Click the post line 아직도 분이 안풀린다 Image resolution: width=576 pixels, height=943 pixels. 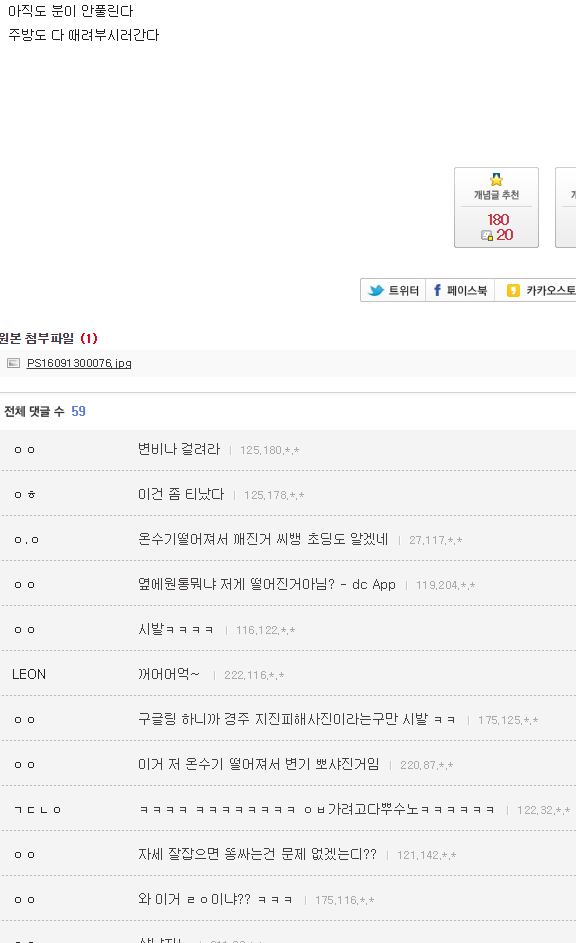[70, 11]
